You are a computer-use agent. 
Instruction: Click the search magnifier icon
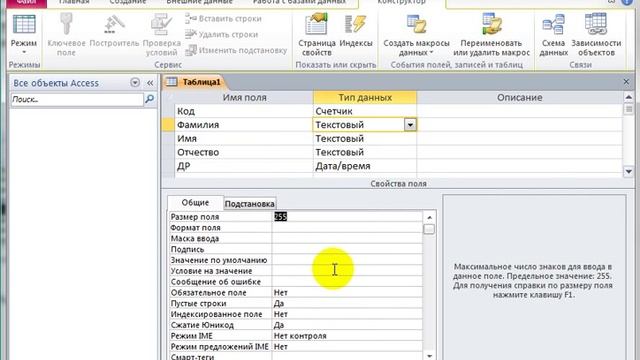click(x=150, y=99)
